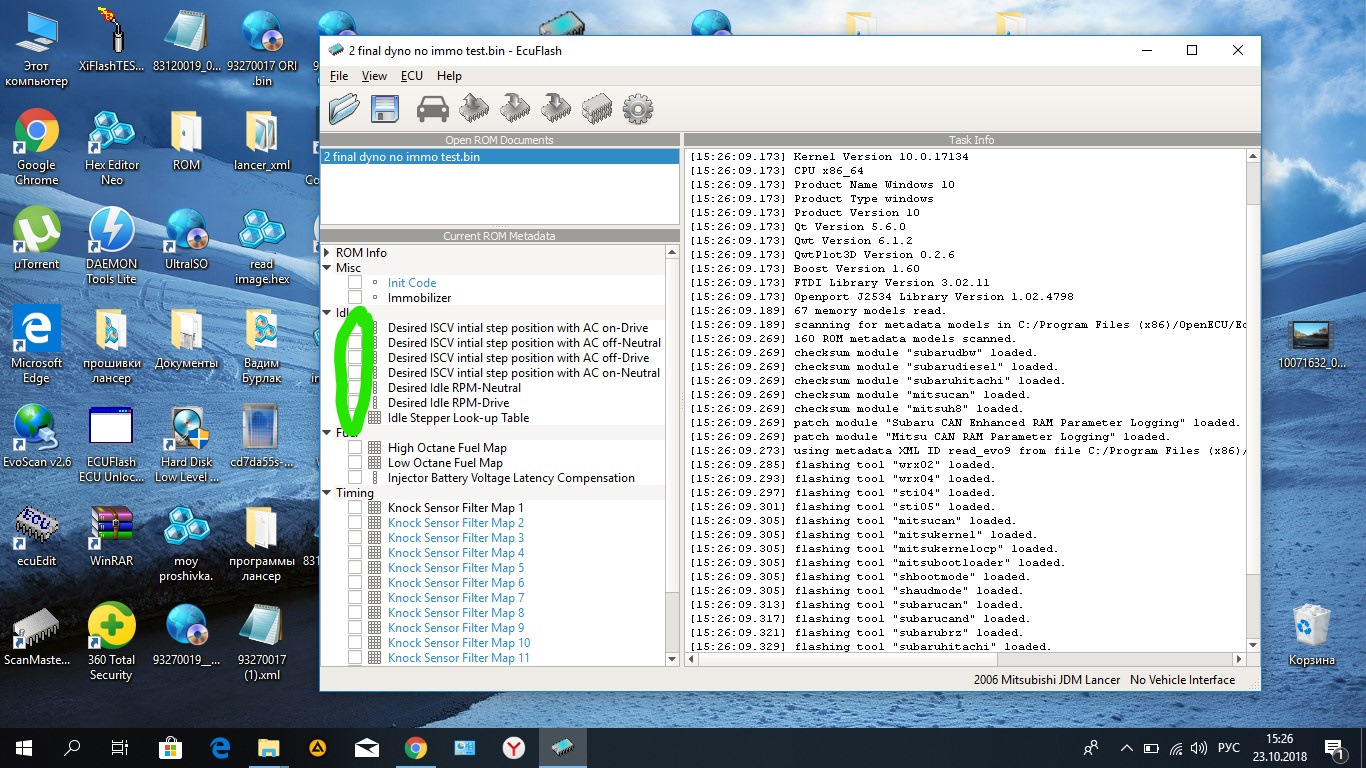Check the High Octane Fuel Map box
The image size is (1366, 768).
[355, 448]
